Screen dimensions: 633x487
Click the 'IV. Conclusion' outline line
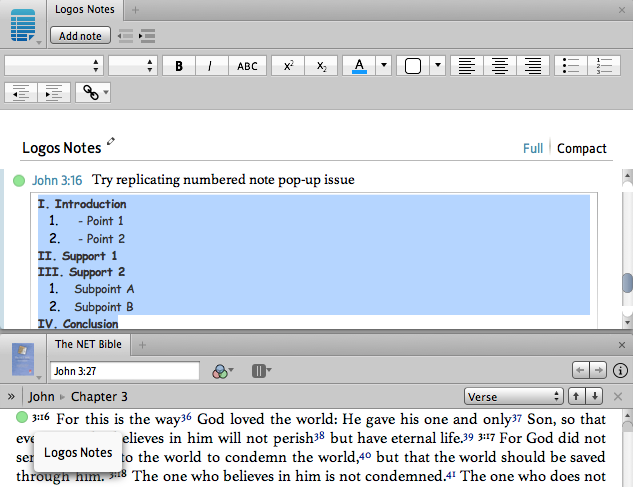pyautogui.click(x=78, y=323)
